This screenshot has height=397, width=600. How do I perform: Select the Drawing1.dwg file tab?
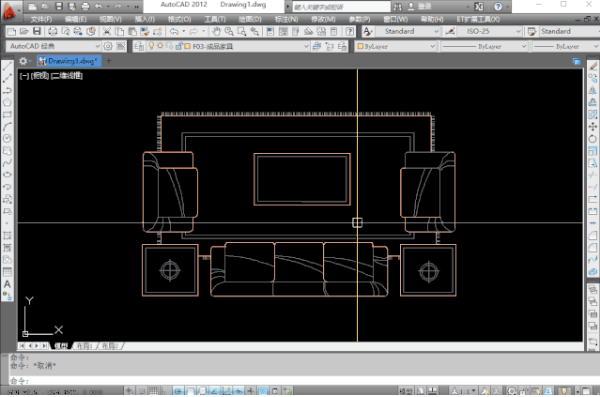coord(70,61)
